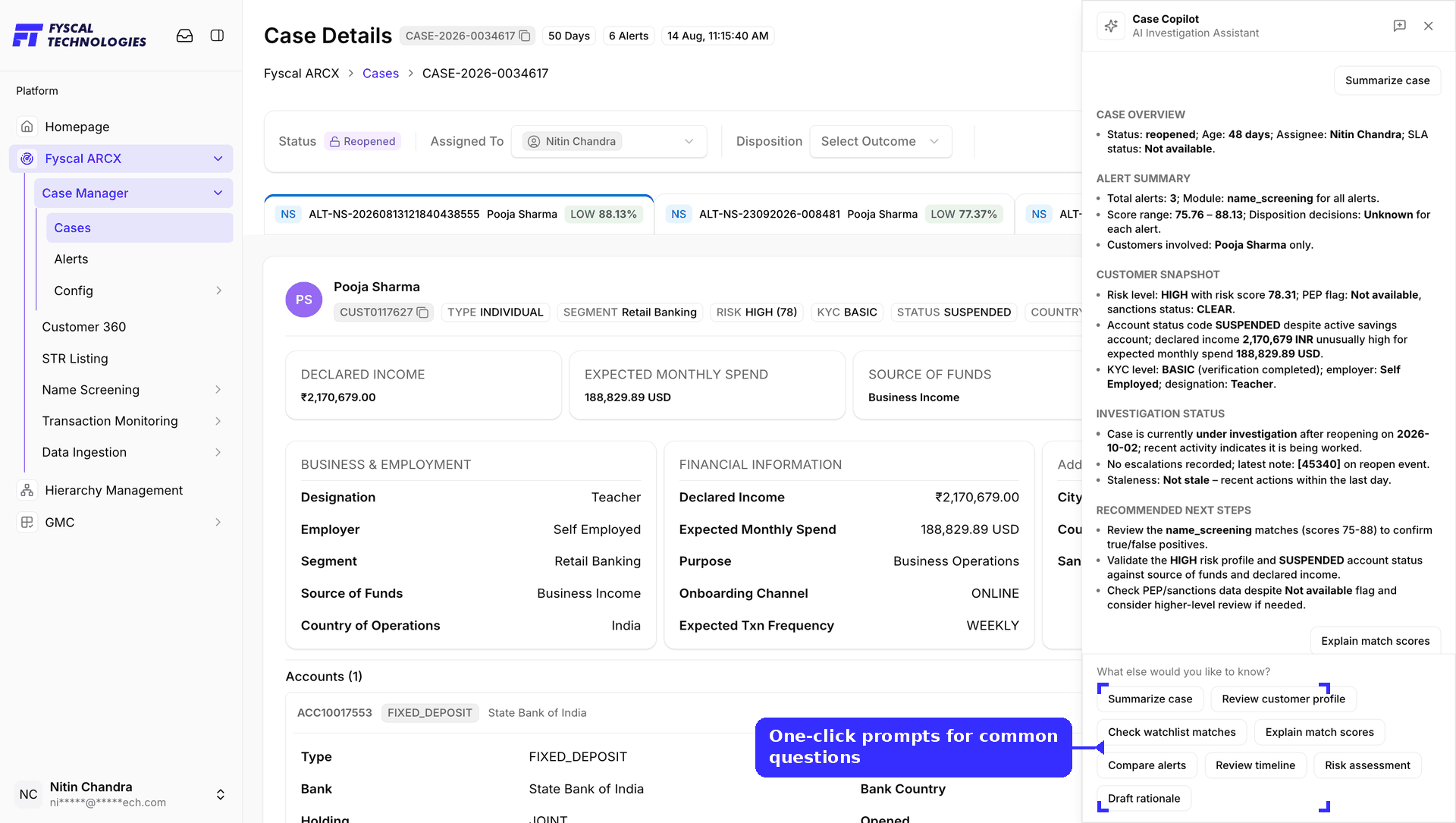Click Summarize case suggested prompt
Image resolution: width=1456 pixels, height=823 pixels.
tap(1150, 699)
